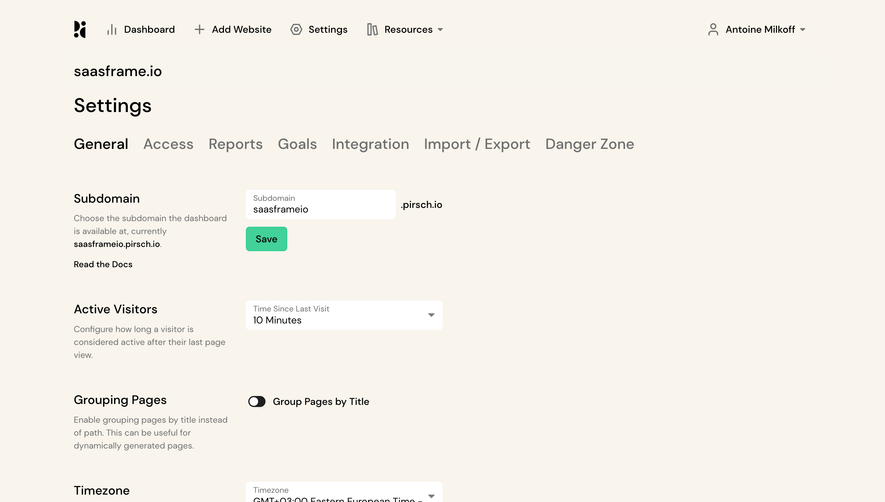885x502 pixels.
Task: Click the Resources dropdown caret
Action: (x=440, y=30)
